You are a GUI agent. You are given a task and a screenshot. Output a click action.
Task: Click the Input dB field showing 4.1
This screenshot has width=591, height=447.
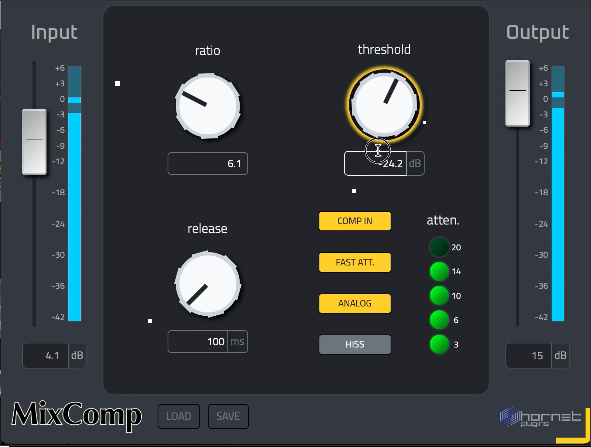(x=46, y=355)
